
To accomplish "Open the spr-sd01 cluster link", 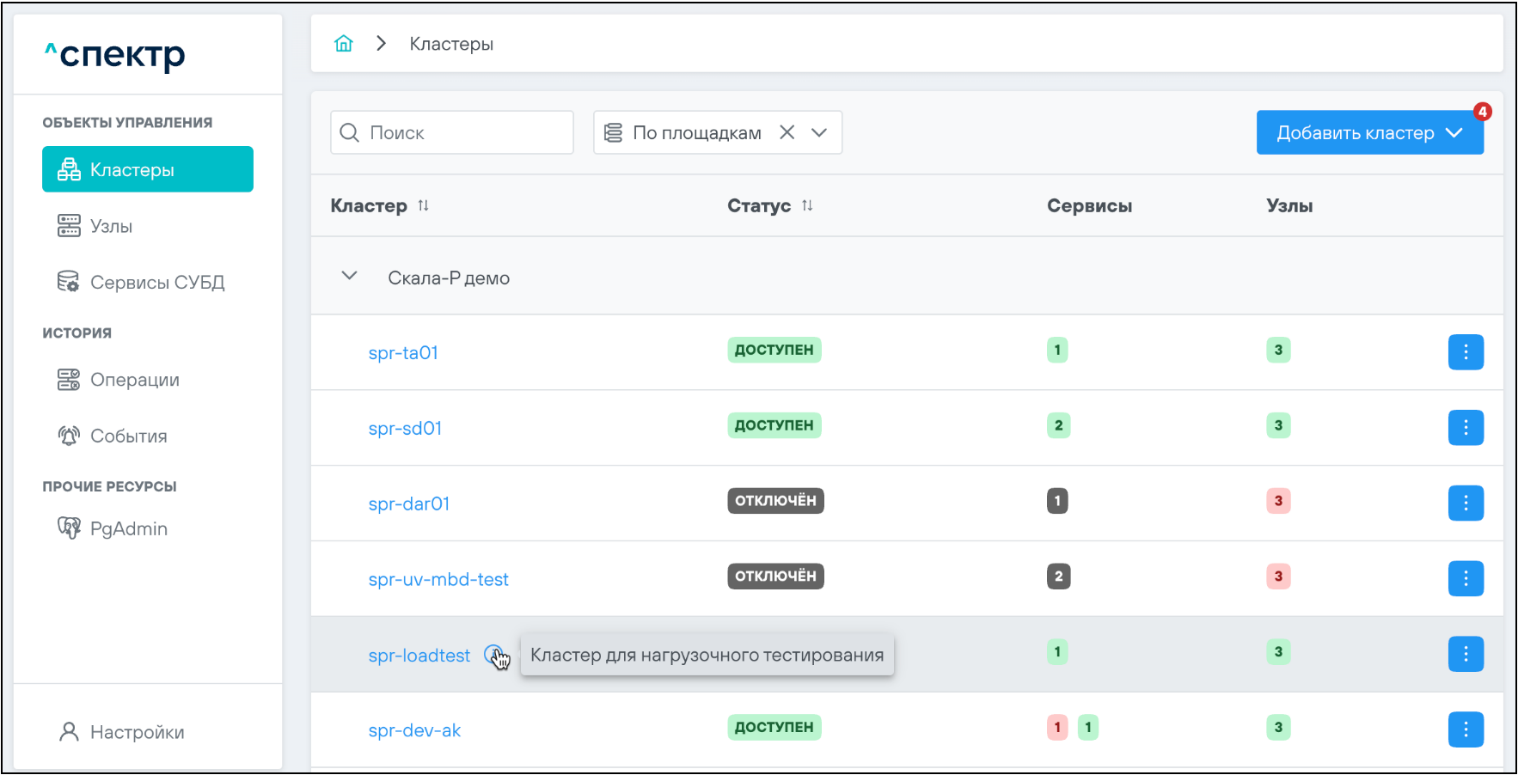I will coord(405,428).
